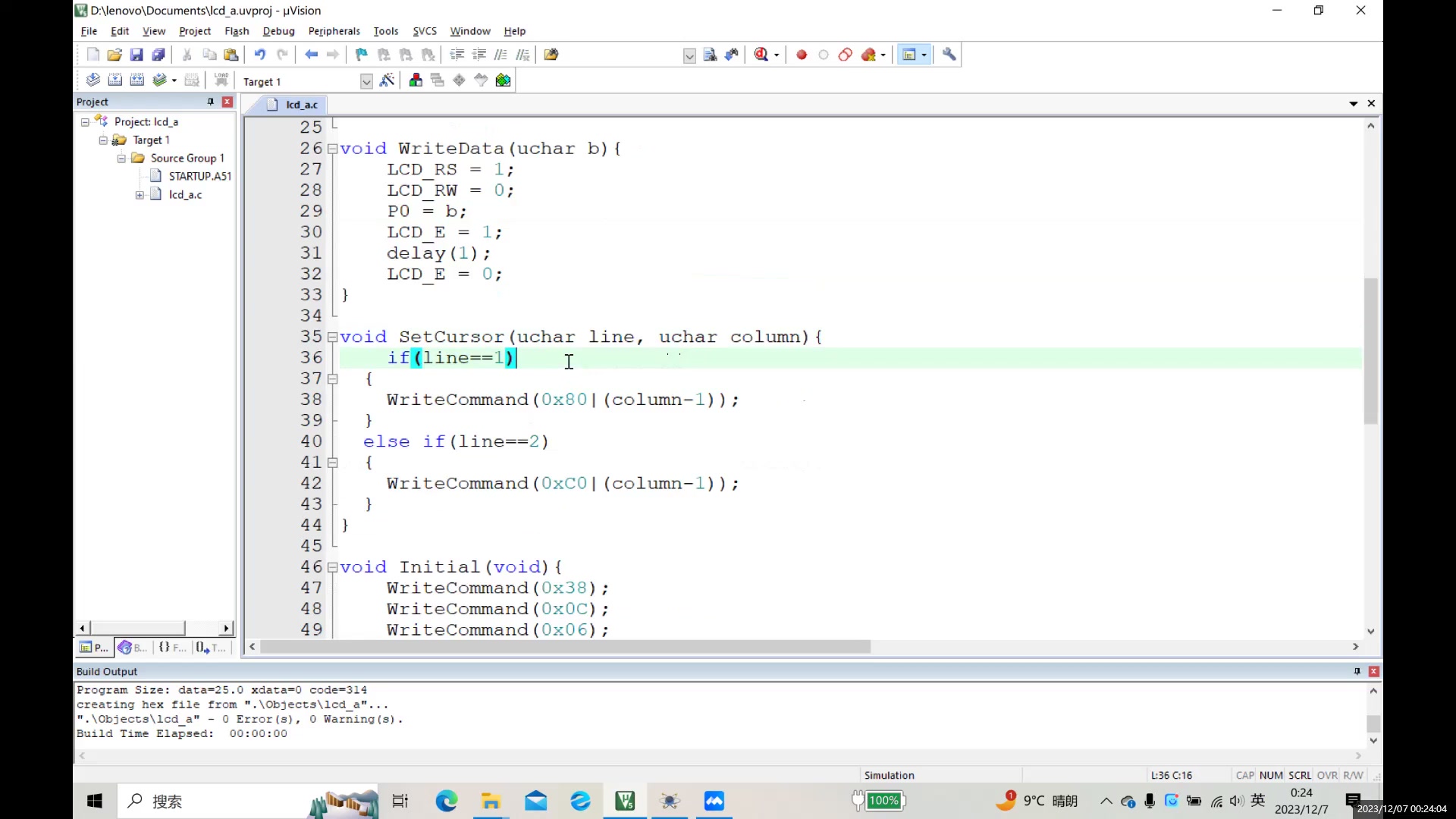Create a new file with New icon
1456x819 pixels.
[93, 55]
